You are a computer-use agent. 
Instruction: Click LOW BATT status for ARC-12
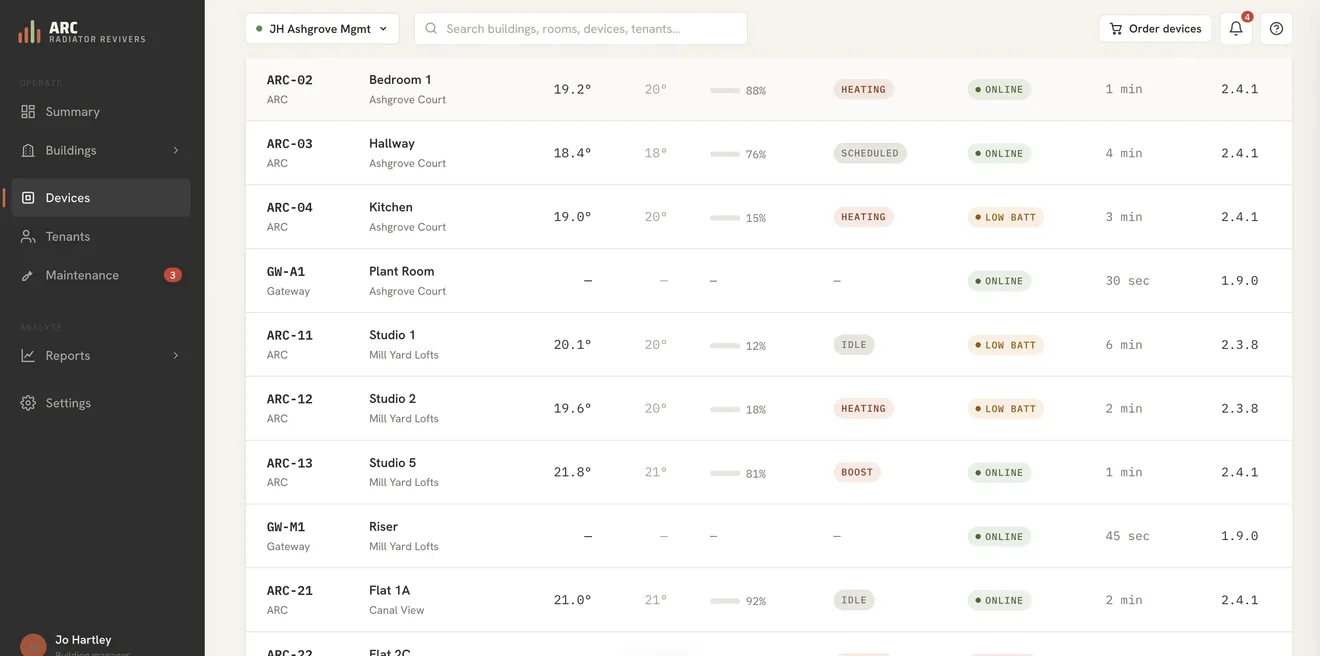tap(1005, 409)
